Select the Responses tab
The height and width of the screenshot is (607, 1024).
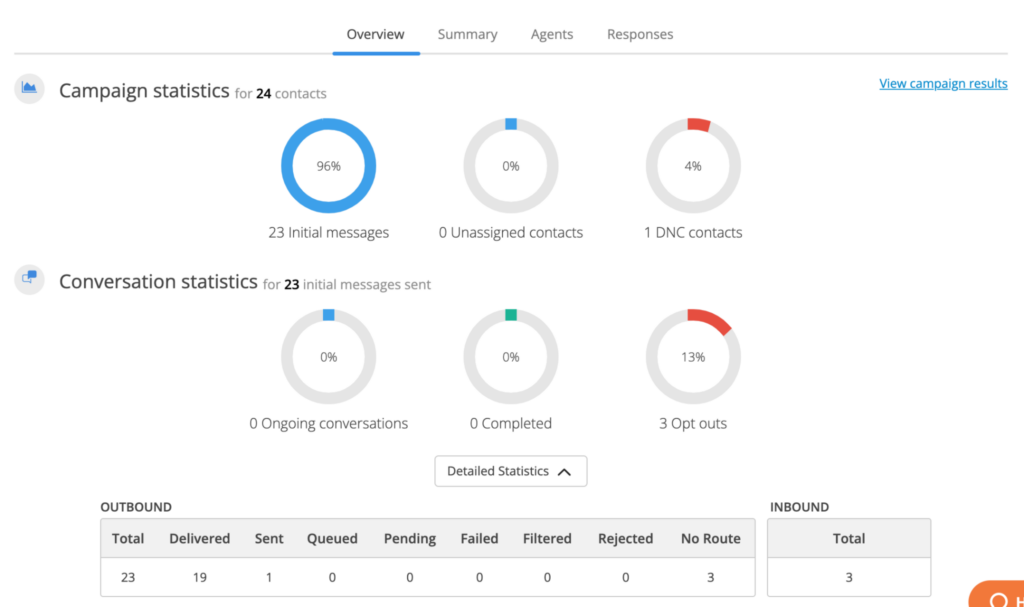[640, 34]
